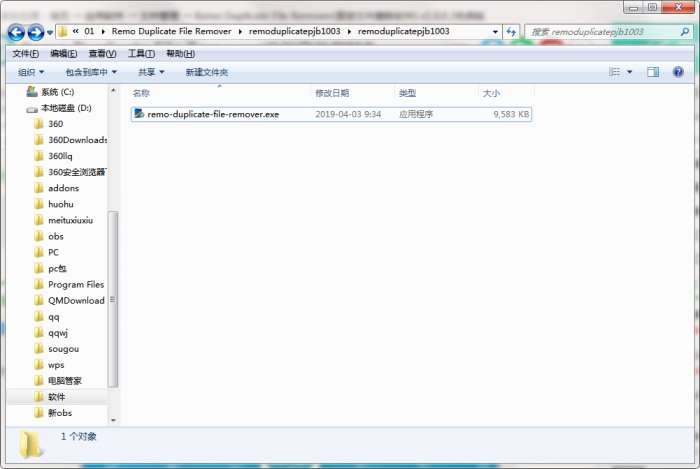Click the sidebar vertical scrollbar thumb
The height and width of the screenshot is (469, 700).
point(113,299)
